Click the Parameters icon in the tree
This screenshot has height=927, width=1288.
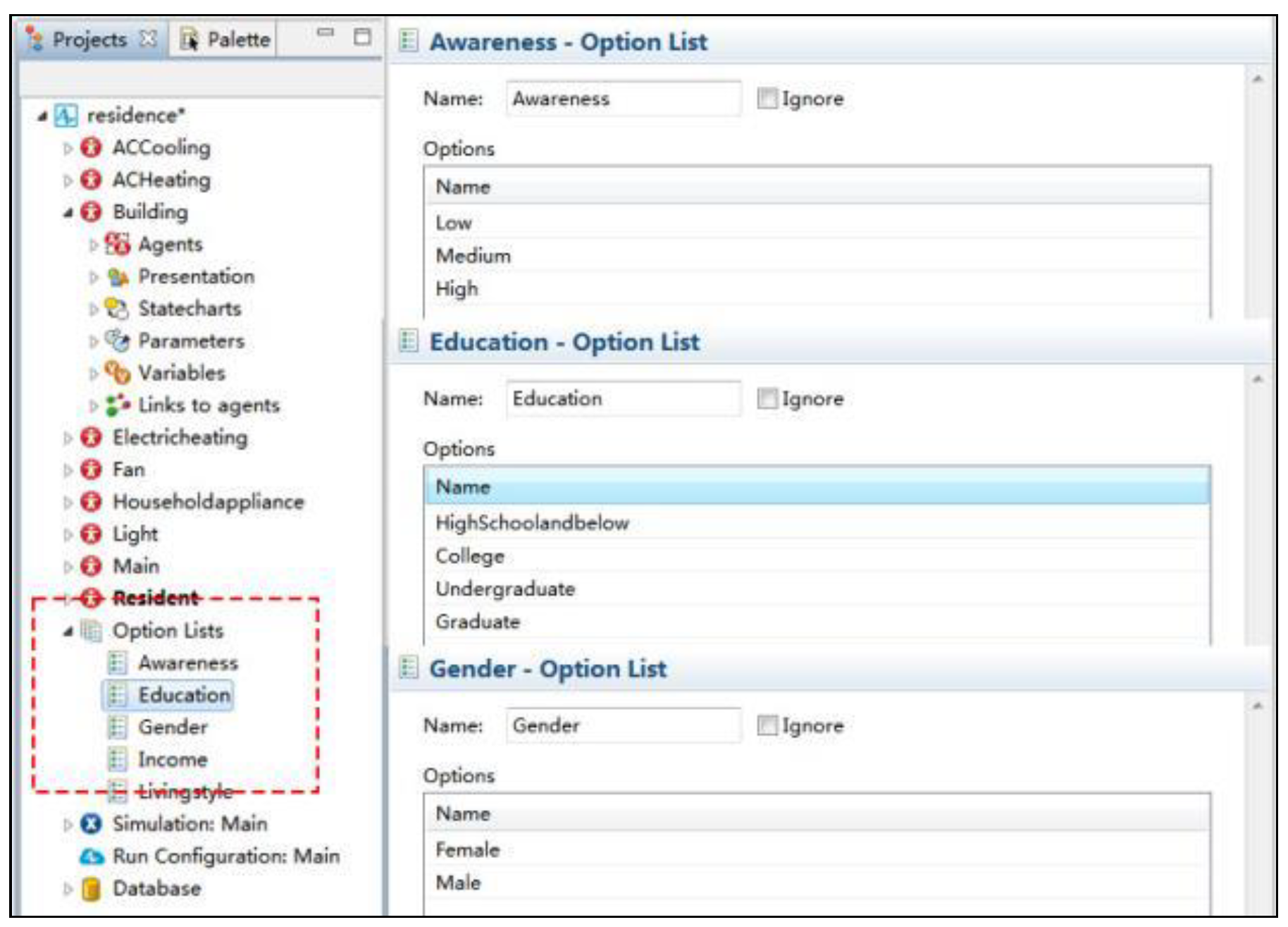[117, 341]
